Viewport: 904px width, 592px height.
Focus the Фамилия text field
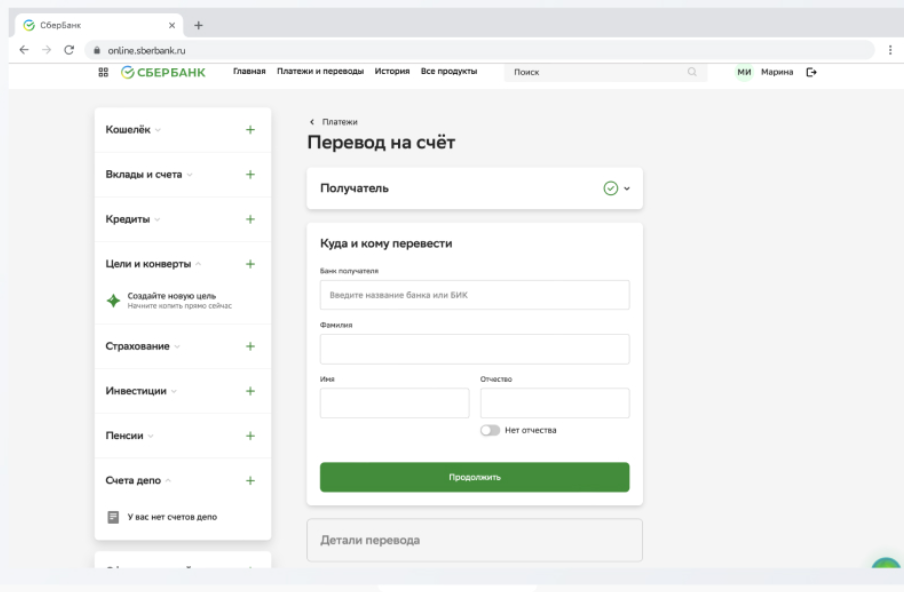coord(474,349)
